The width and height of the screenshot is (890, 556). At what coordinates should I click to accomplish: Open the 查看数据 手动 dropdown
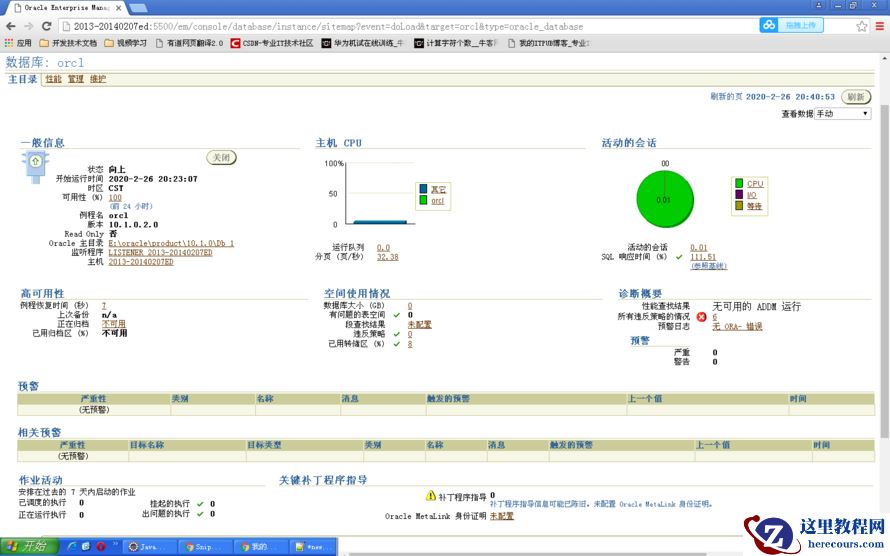(842, 113)
